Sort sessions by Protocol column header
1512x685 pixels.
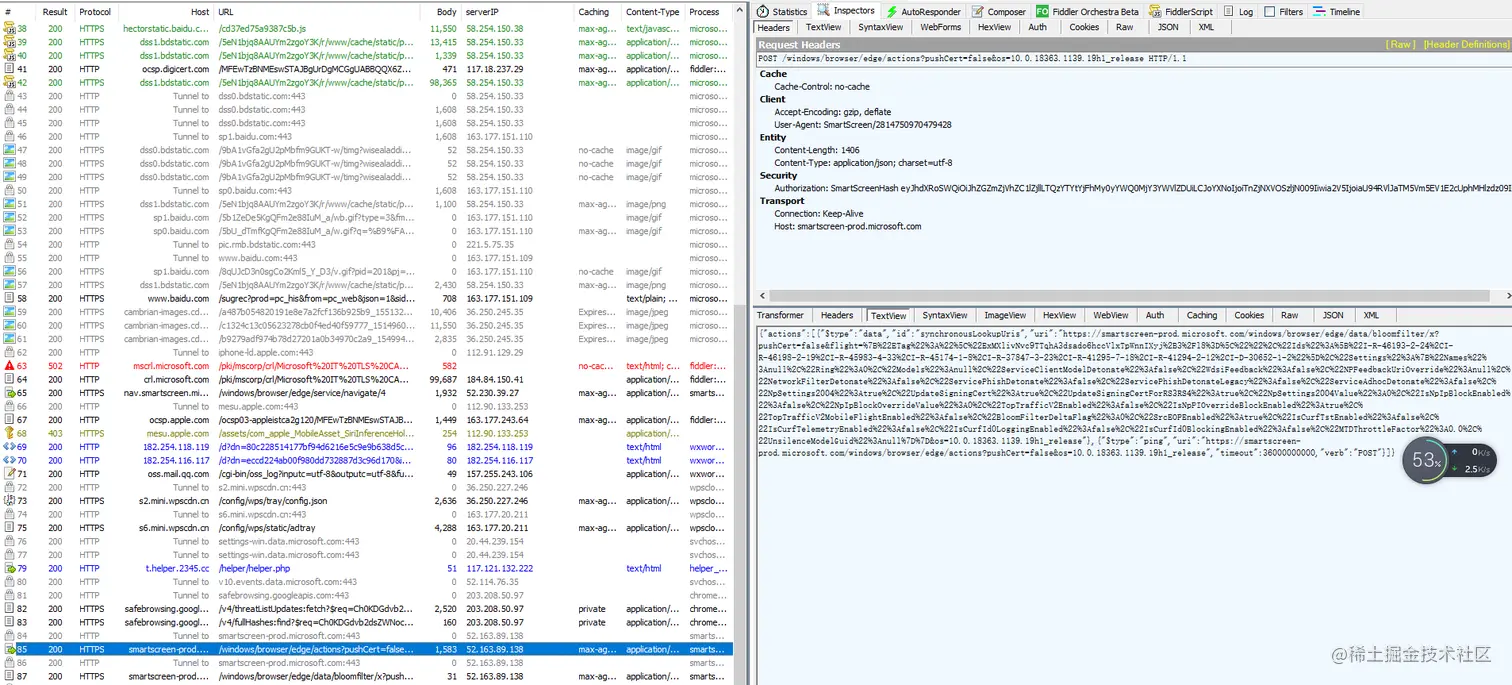tap(95, 12)
